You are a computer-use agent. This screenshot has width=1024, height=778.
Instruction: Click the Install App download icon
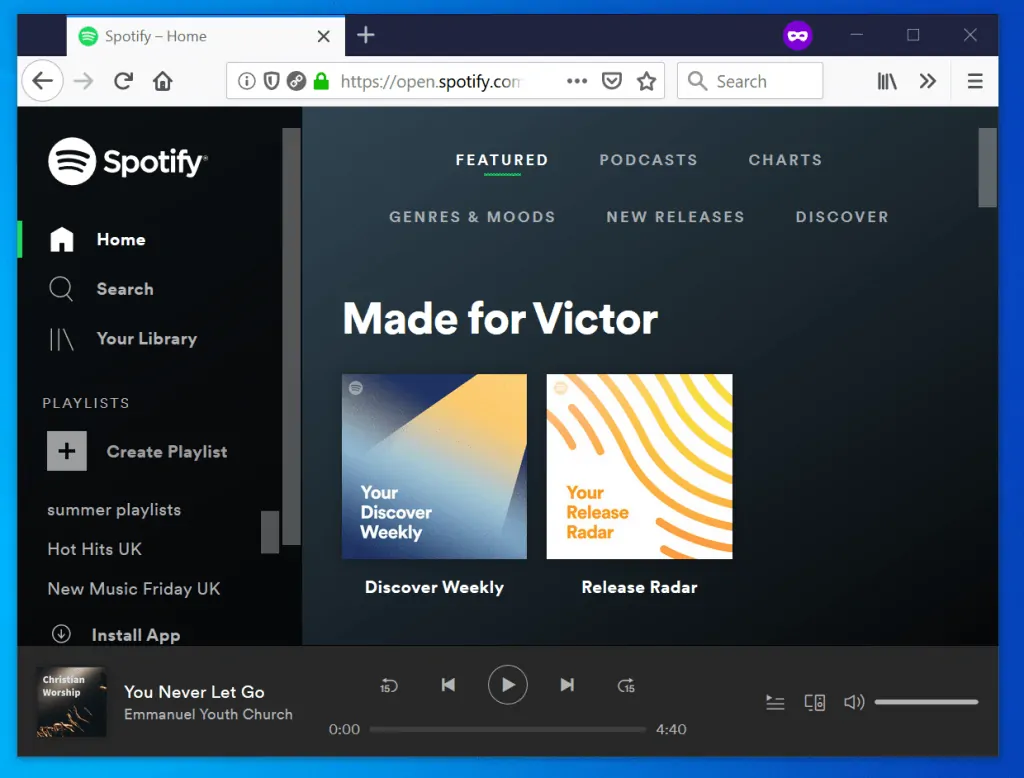click(x=62, y=634)
